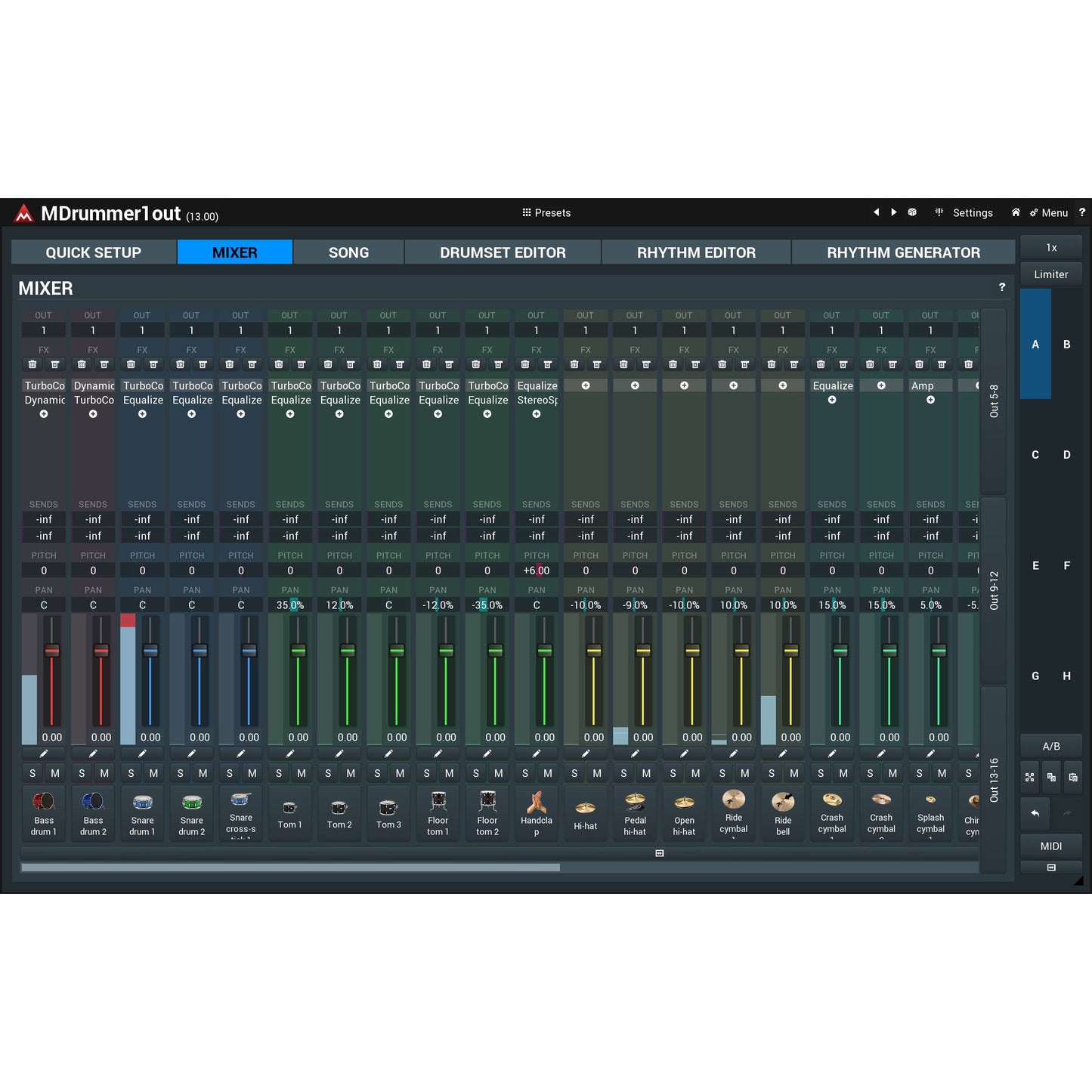Open the add-effect plus slot on the Pedal hi-hat strip

point(635,385)
